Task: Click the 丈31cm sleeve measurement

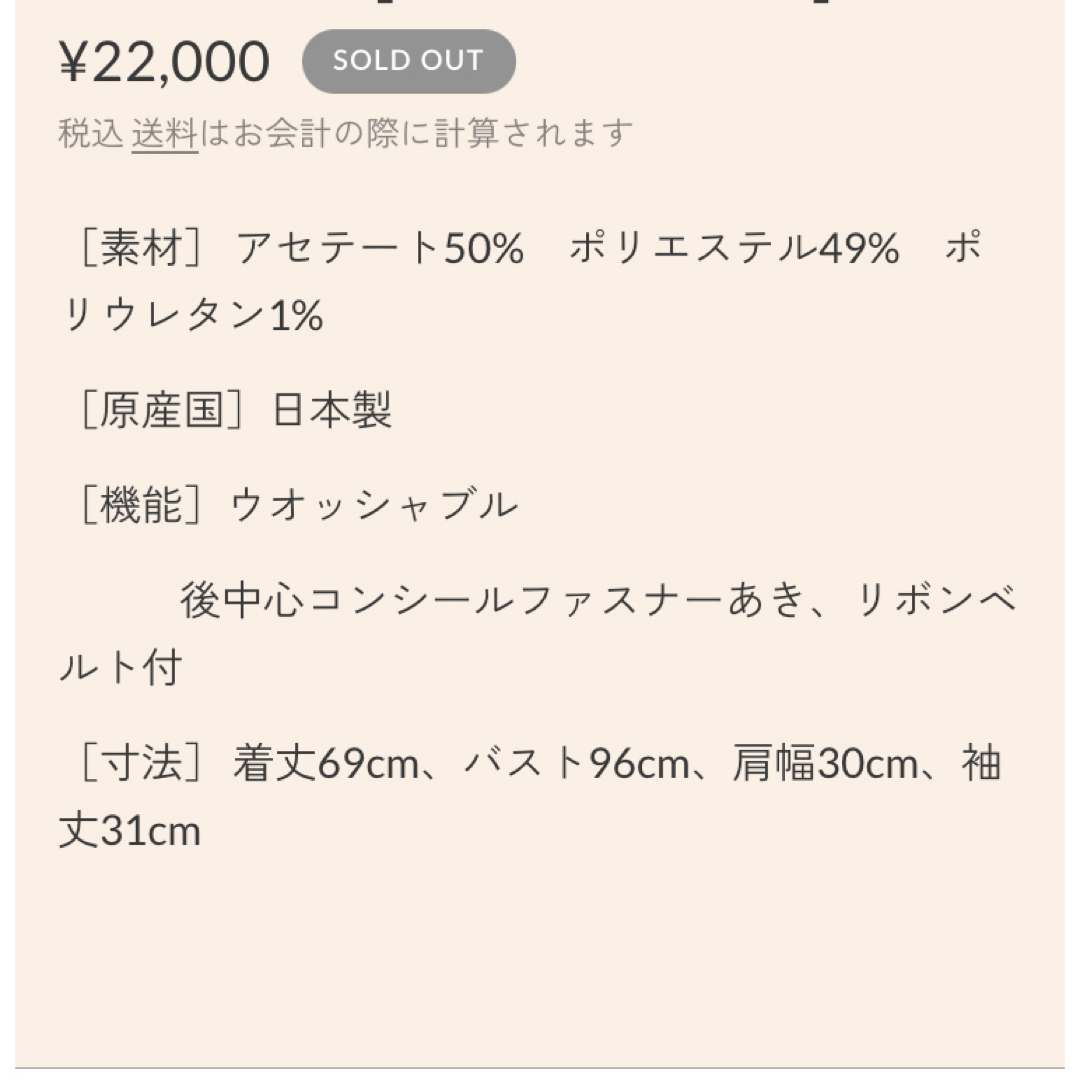Action: point(130,831)
